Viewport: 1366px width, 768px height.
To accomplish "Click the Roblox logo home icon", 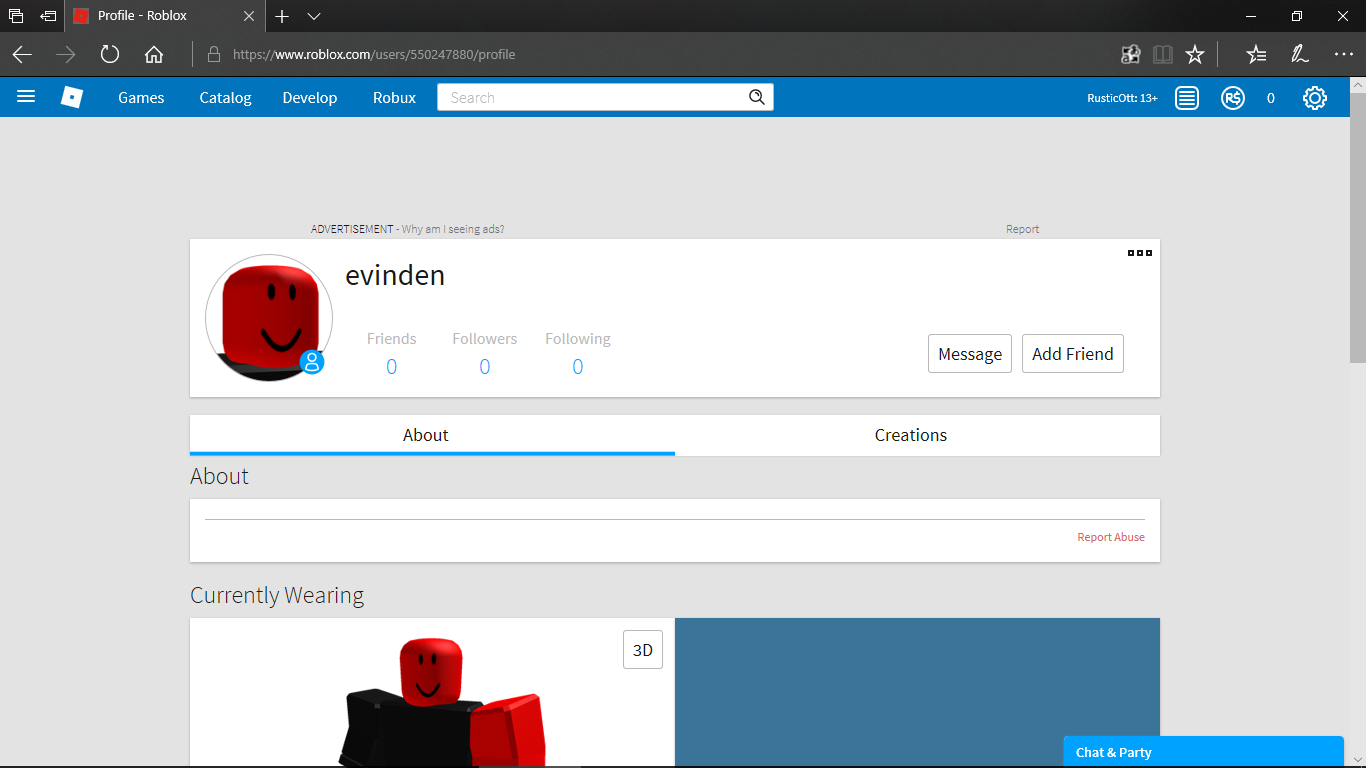I will click(72, 97).
